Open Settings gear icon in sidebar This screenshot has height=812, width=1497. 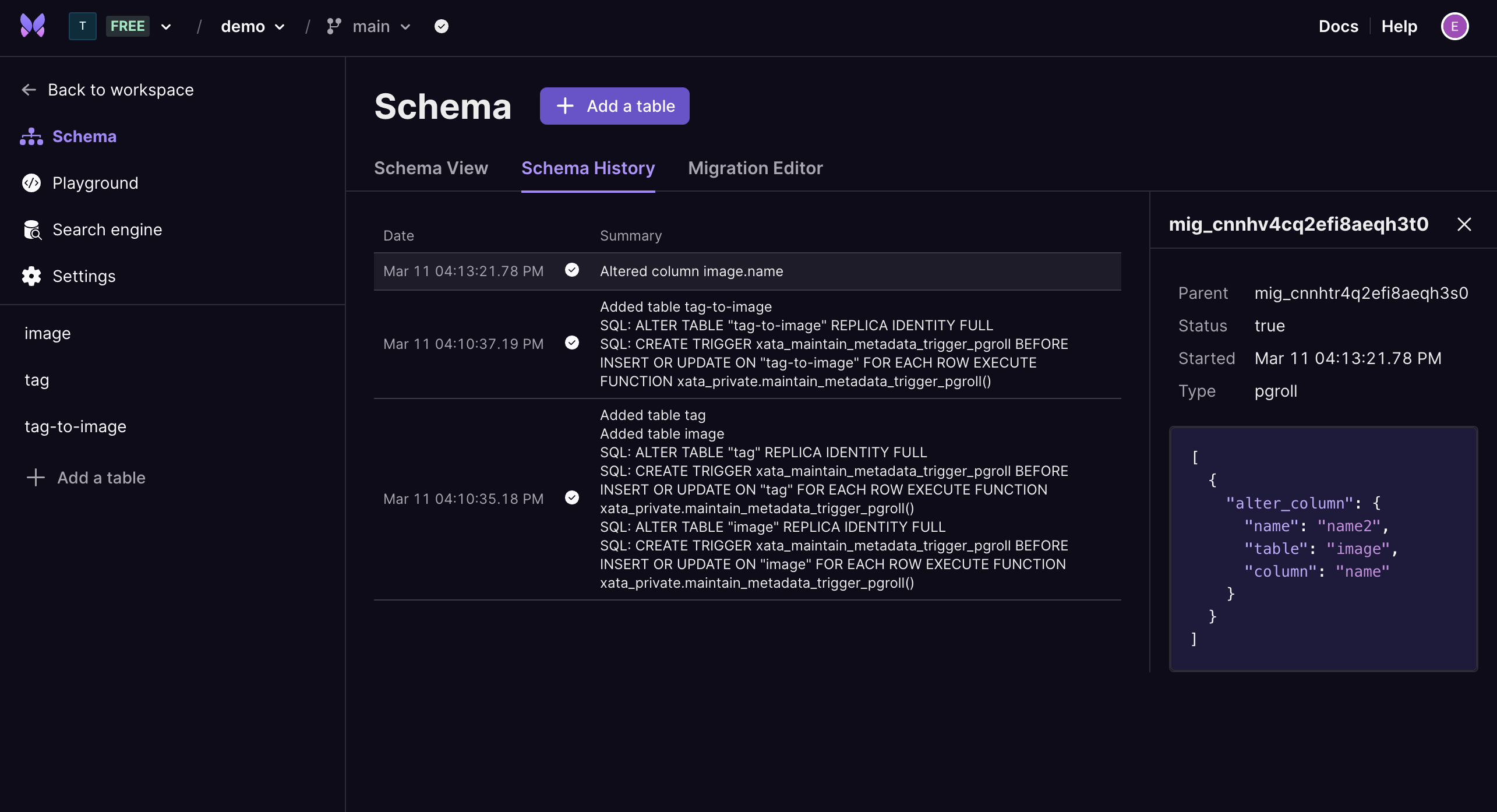pos(31,276)
